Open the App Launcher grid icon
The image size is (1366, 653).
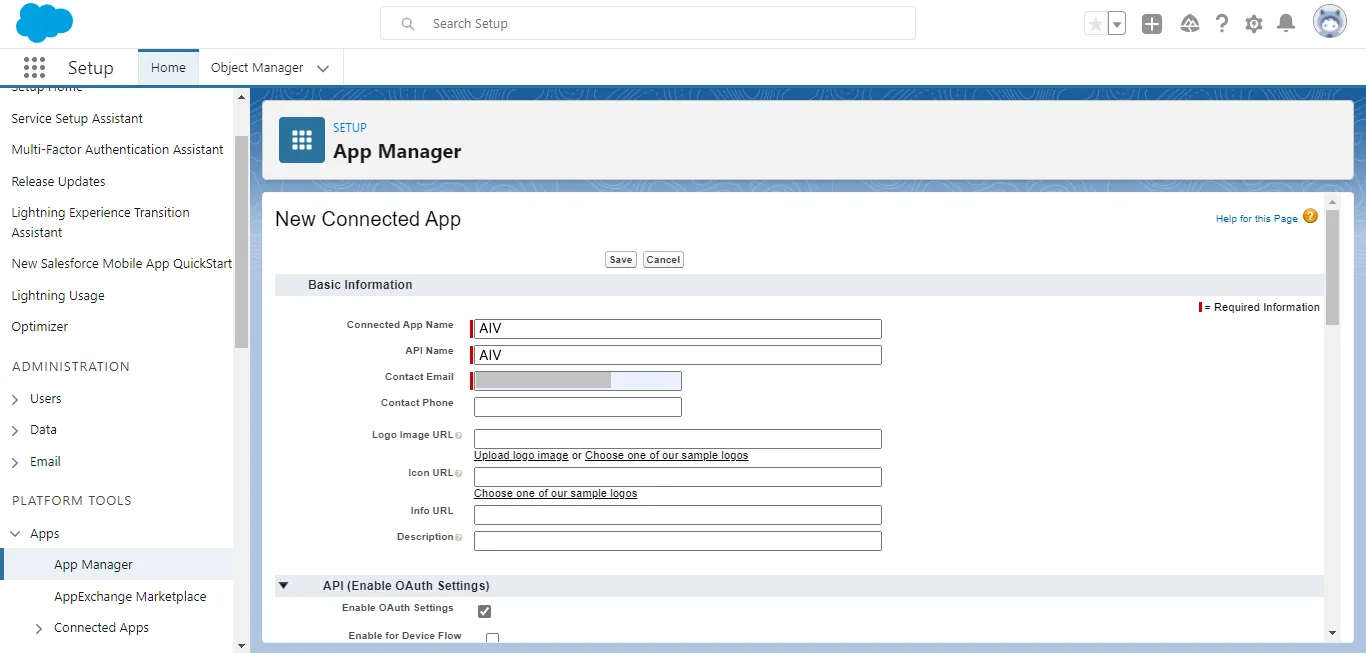point(34,67)
